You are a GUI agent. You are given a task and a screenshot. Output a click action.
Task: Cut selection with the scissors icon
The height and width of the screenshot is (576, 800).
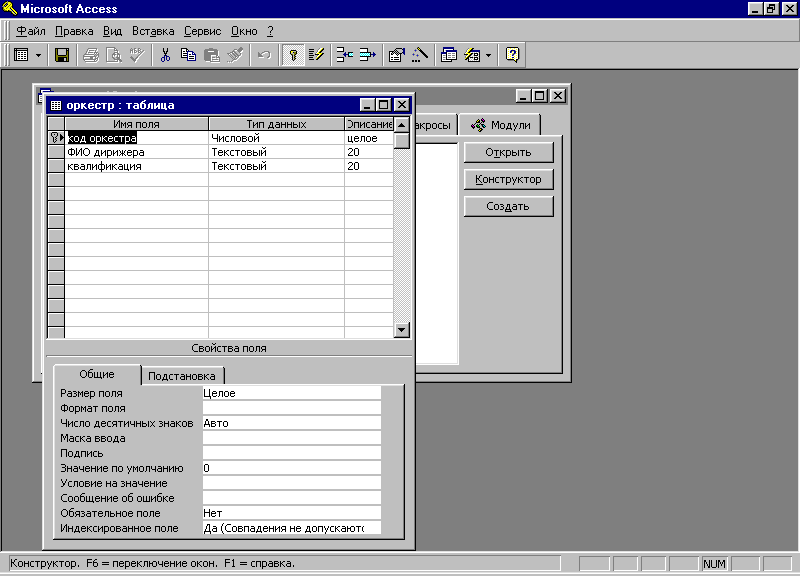pos(165,55)
